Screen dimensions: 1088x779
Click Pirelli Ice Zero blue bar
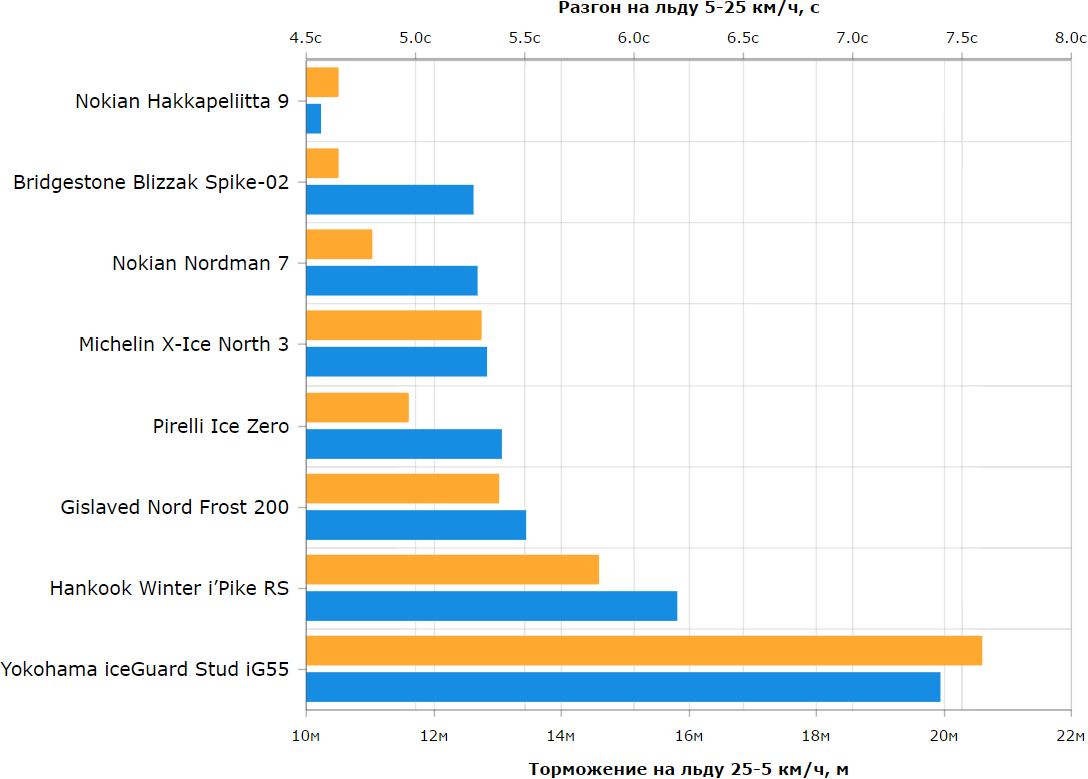[x=404, y=444]
